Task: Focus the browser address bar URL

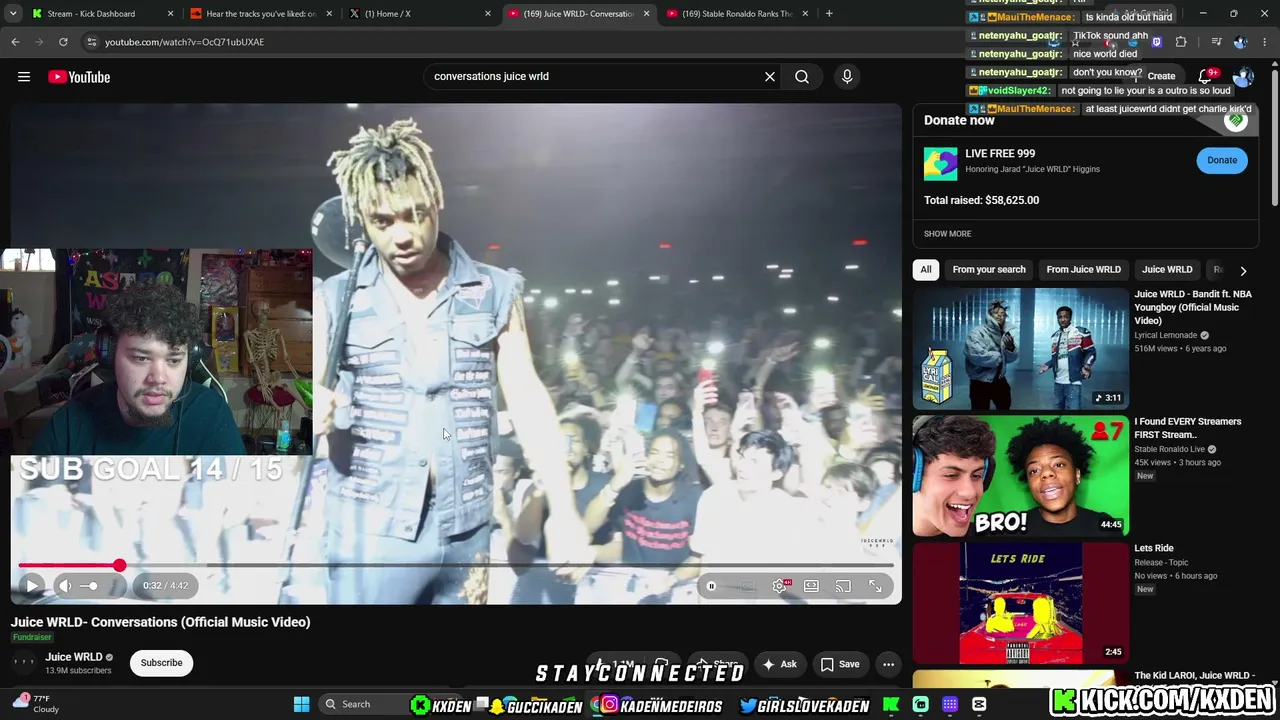Action: click(185, 42)
